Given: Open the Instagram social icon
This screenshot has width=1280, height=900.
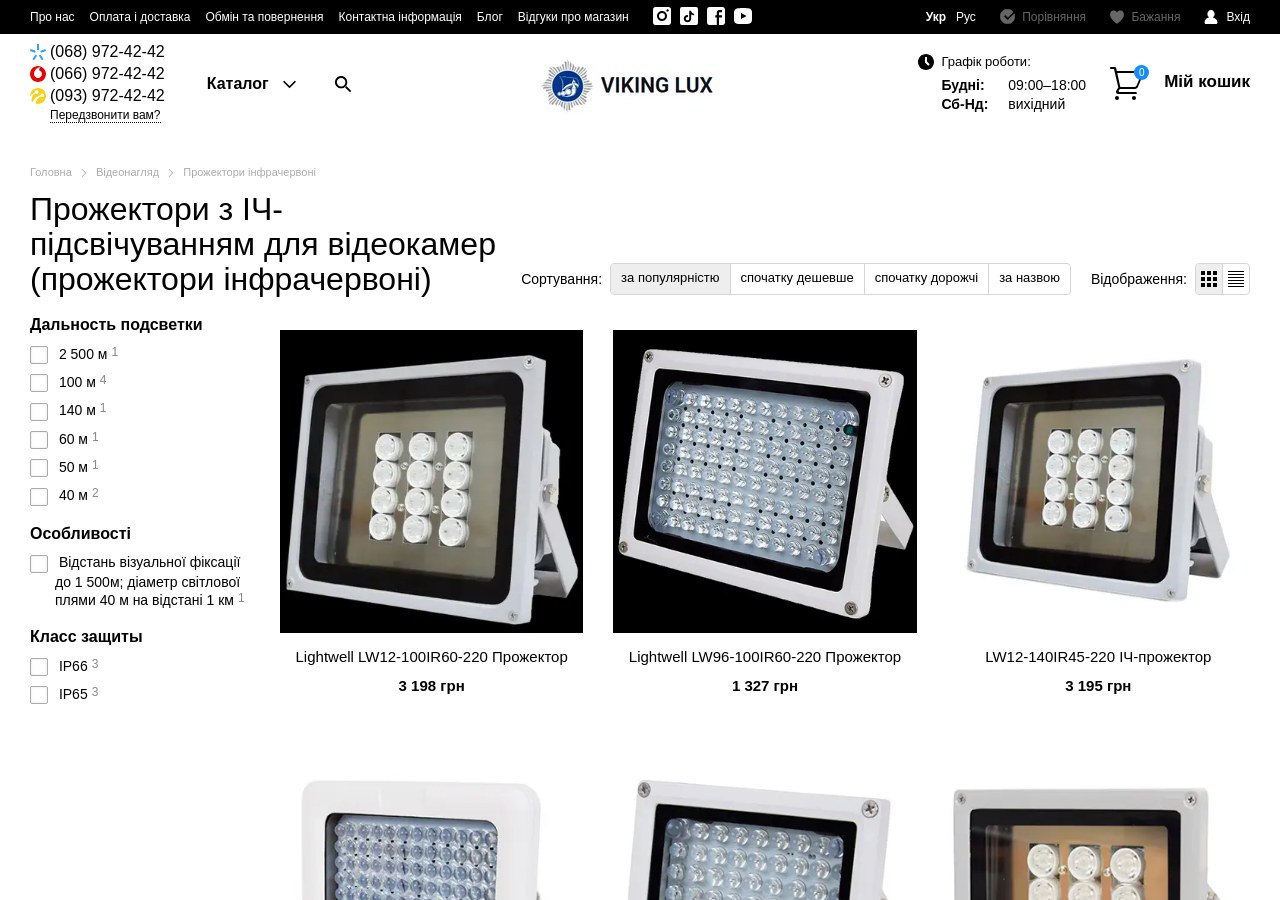Looking at the screenshot, I should [662, 16].
